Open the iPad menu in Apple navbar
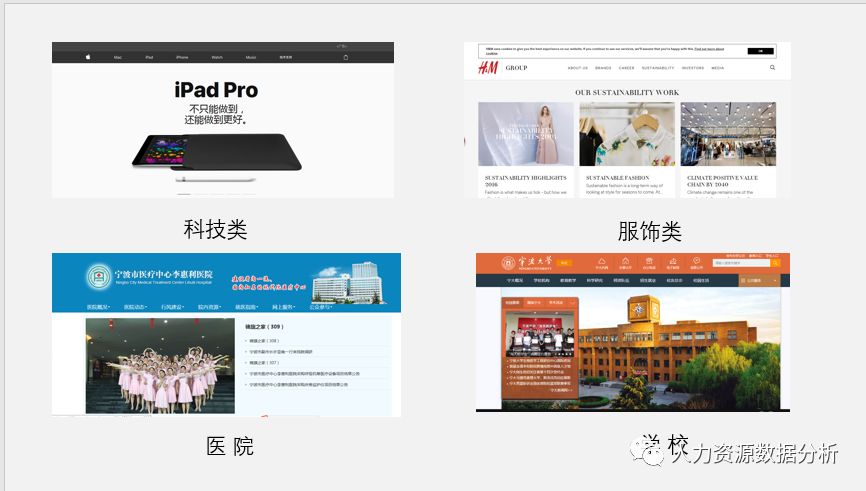The image size is (866, 491). point(149,57)
